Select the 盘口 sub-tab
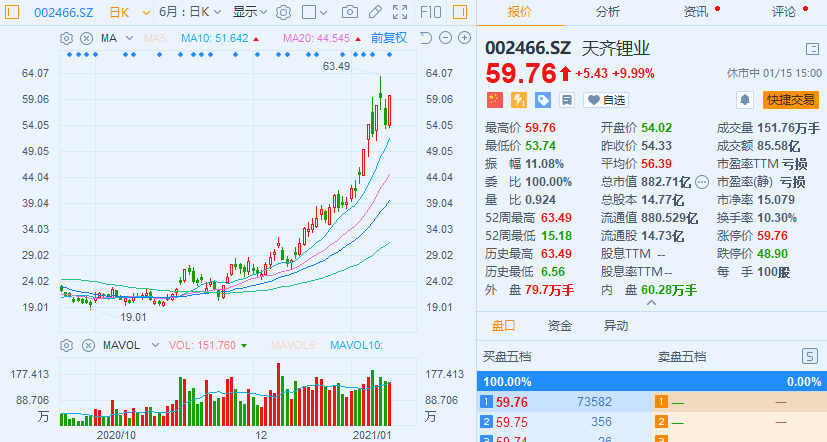 tap(503, 325)
